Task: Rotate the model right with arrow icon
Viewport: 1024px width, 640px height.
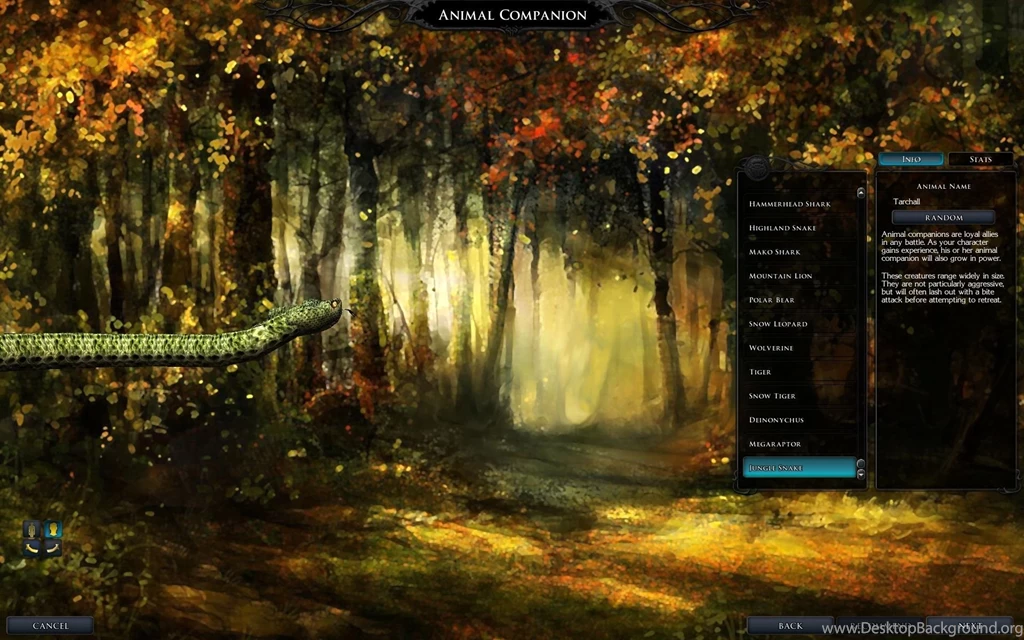Action: tap(53, 548)
